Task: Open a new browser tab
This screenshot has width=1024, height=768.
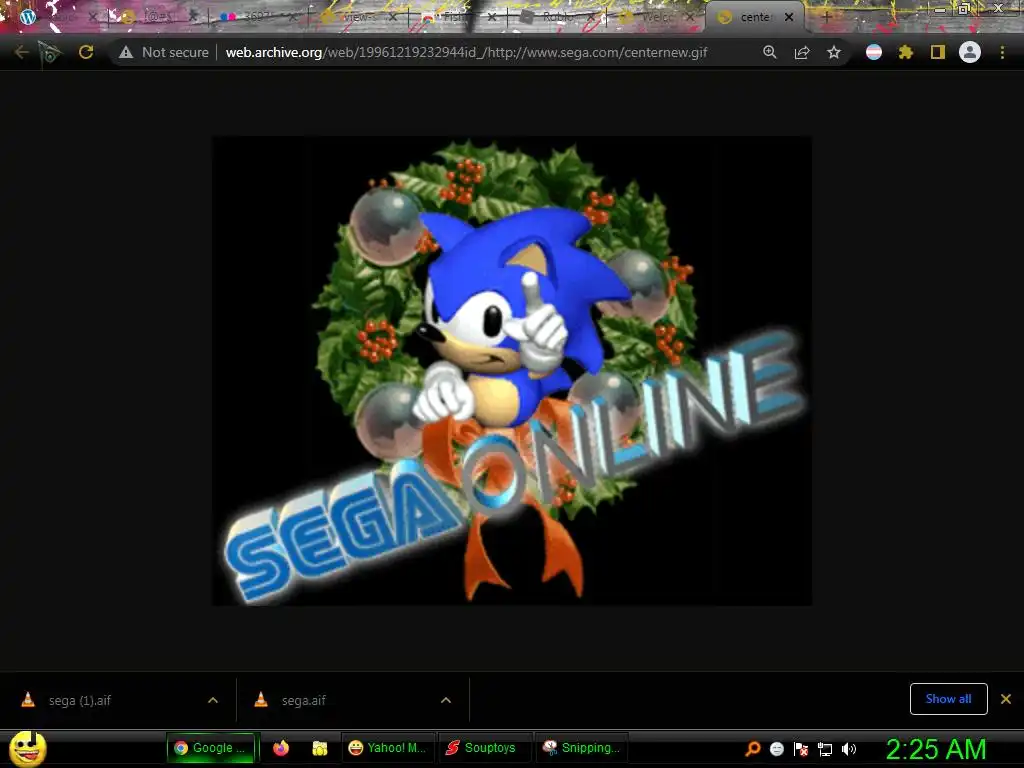Action: pyautogui.click(x=826, y=17)
